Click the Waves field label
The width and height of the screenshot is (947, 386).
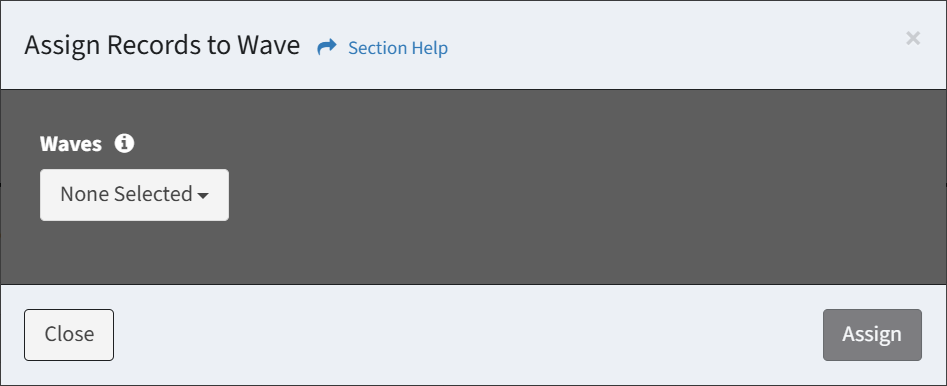pos(71,144)
